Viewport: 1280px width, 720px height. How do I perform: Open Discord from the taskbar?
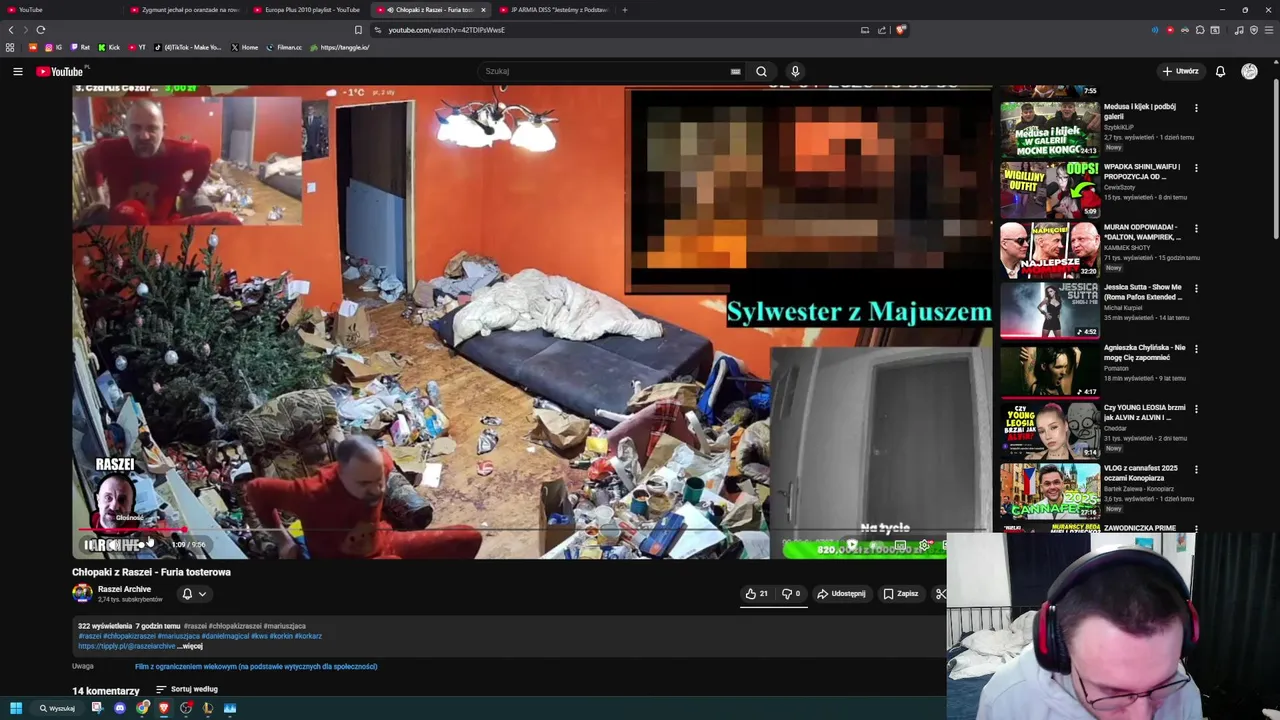point(119,708)
